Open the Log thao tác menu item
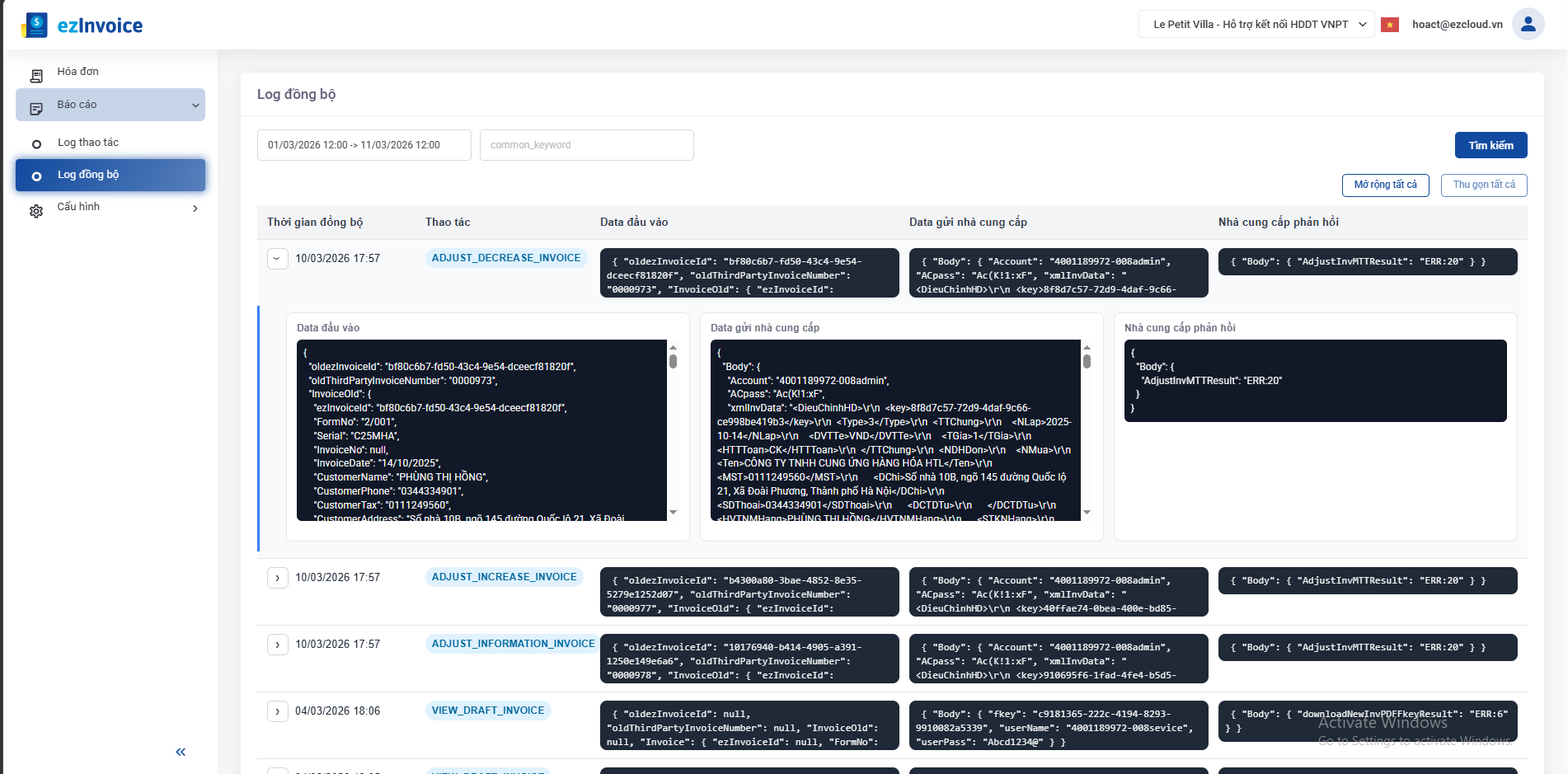 point(88,143)
